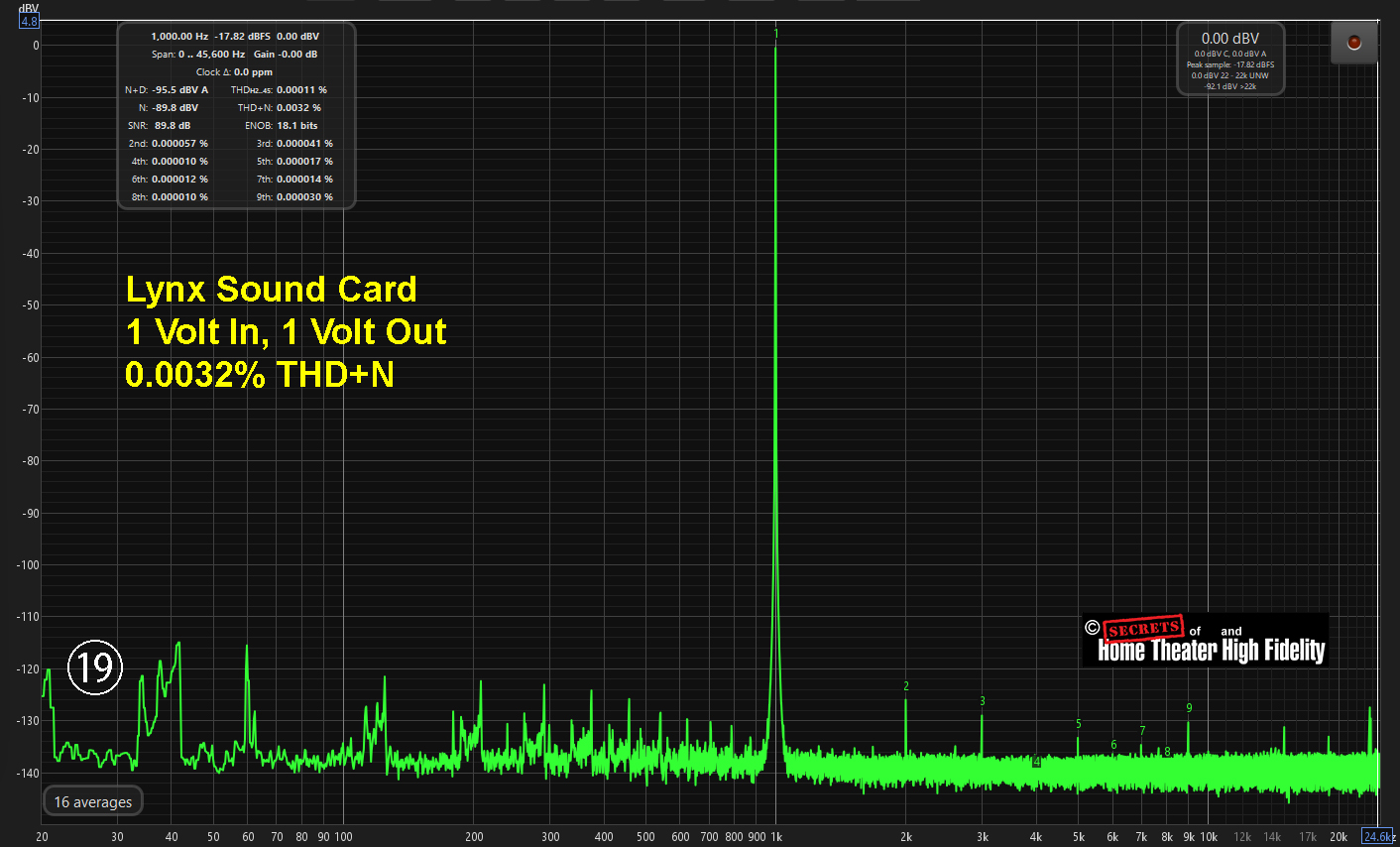Click the fundamental marker 1 at peak top

[775, 34]
